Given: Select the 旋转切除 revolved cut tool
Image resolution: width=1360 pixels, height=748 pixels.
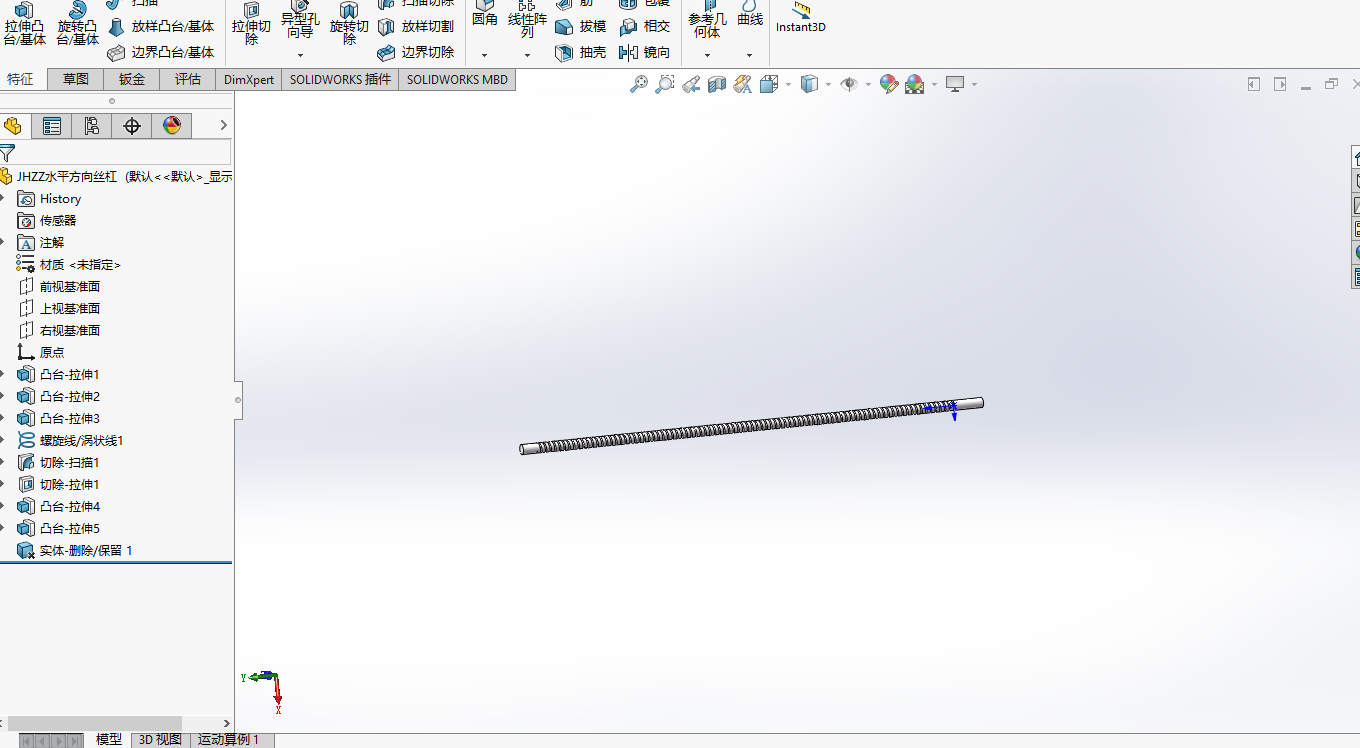Looking at the screenshot, I should [349, 25].
